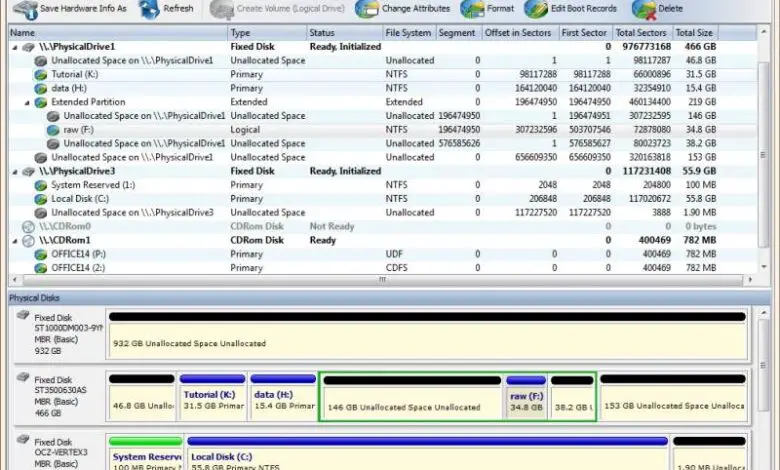The width and height of the screenshot is (780, 470).
Task: Select the PhysicalDrive1 disk icon
Action: tap(29, 47)
